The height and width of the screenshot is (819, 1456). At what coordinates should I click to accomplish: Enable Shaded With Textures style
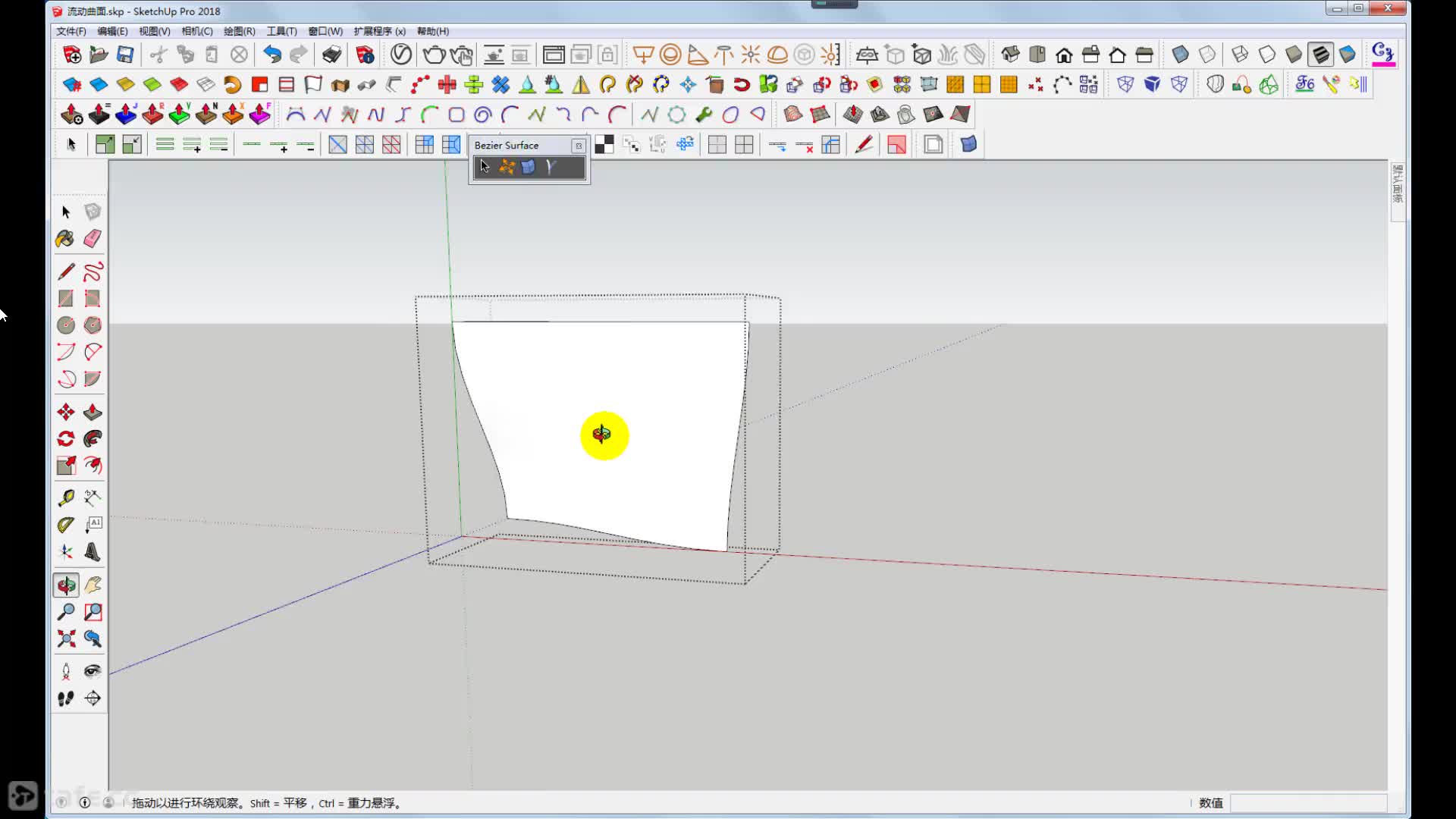click(1320, 55)
